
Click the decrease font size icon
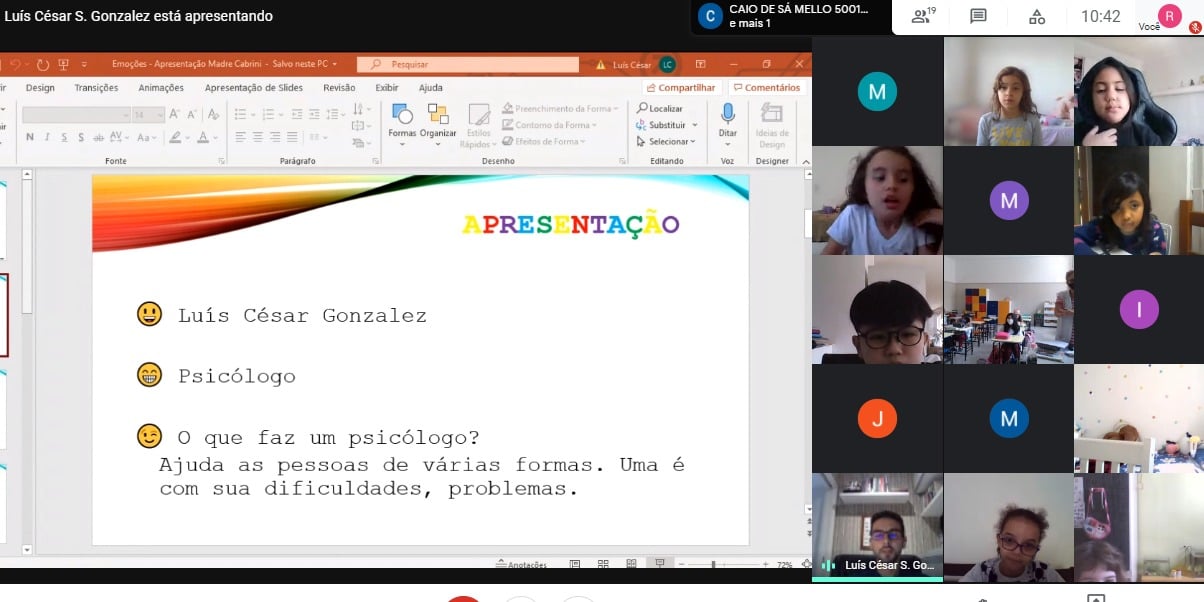click(190, 115)
